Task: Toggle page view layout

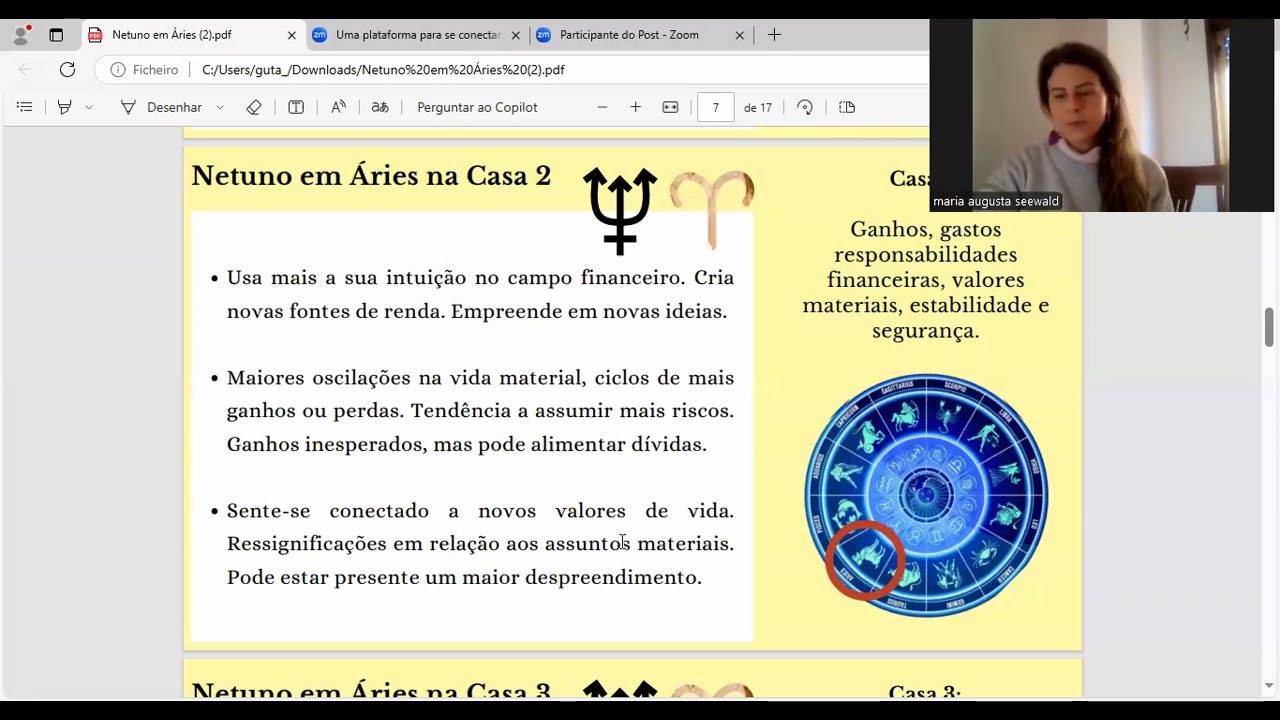Action: pos(847,107)
